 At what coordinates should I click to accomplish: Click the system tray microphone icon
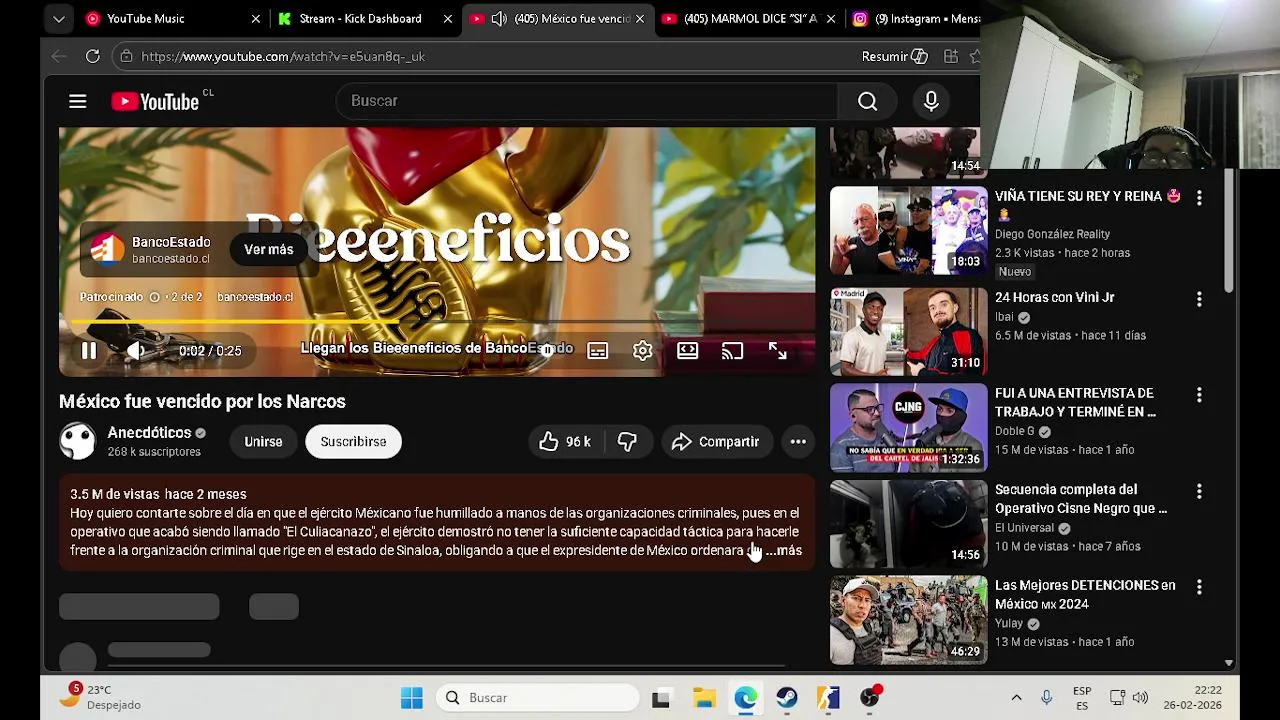point(1046,698)
